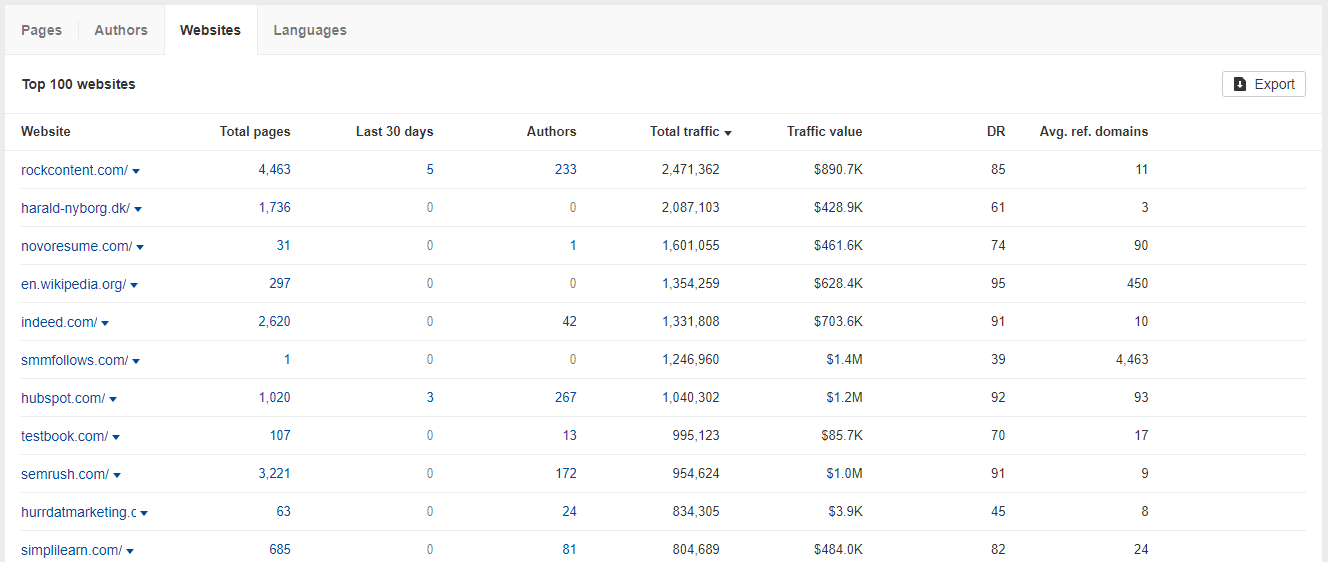Select en.wikipedia.org DR value 95

[x=998, y=284]
